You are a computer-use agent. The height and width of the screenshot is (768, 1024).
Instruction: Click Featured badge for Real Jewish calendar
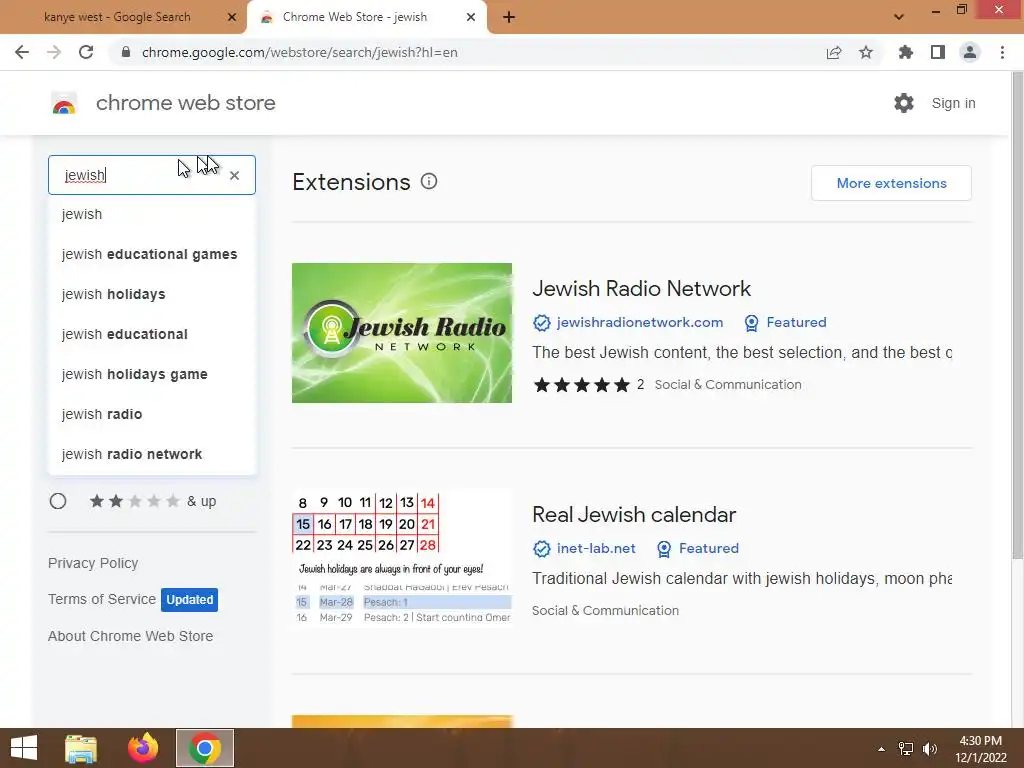click(x=698, y=548)
